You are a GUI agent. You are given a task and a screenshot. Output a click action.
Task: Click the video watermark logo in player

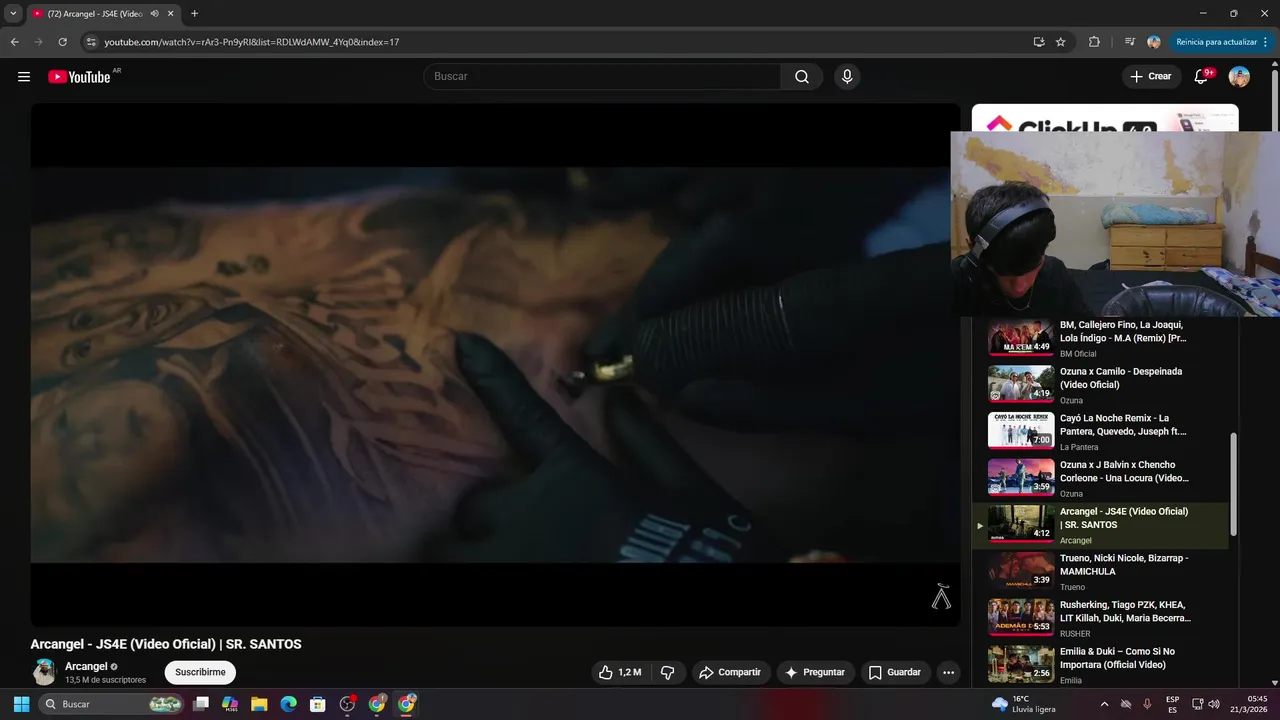coord(941,597)
